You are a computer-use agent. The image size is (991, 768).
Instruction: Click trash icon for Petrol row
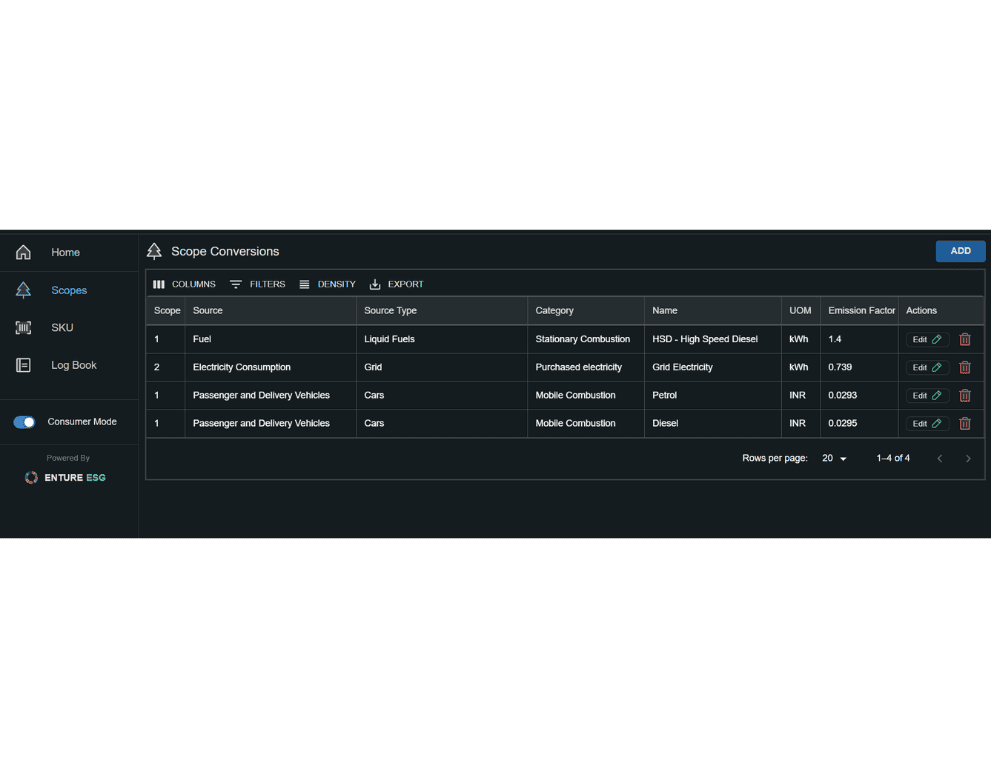coord(965,395)
